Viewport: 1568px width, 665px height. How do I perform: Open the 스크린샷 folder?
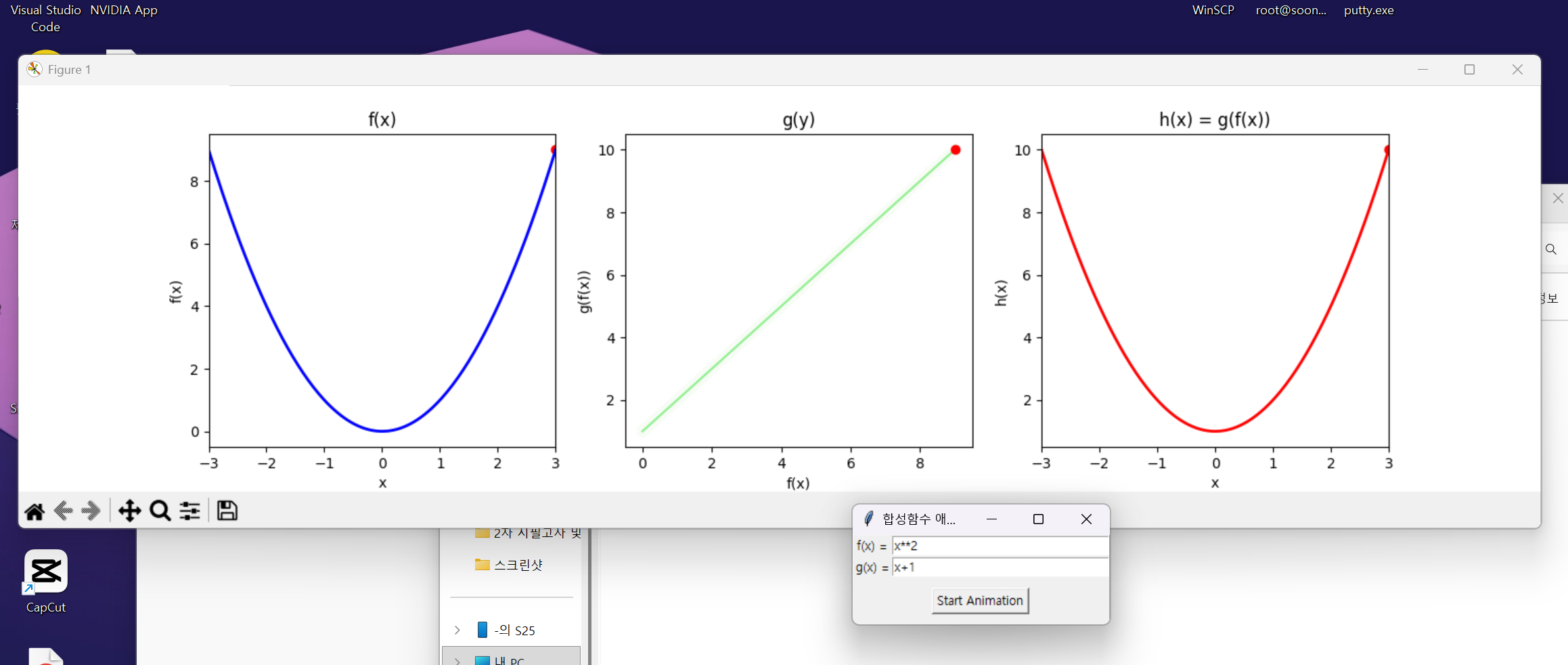(517, 565)
